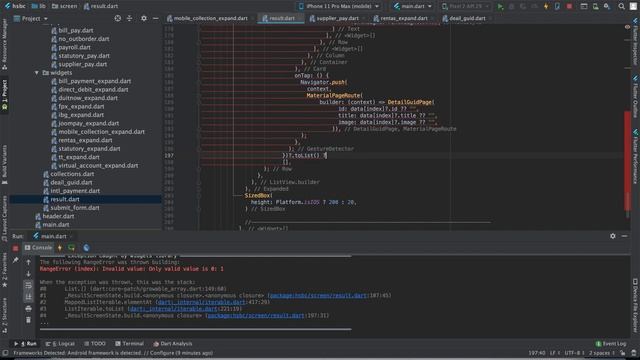Run the app with the green play icon
This screenshot has height=360, width=640.
click(500, 6)
